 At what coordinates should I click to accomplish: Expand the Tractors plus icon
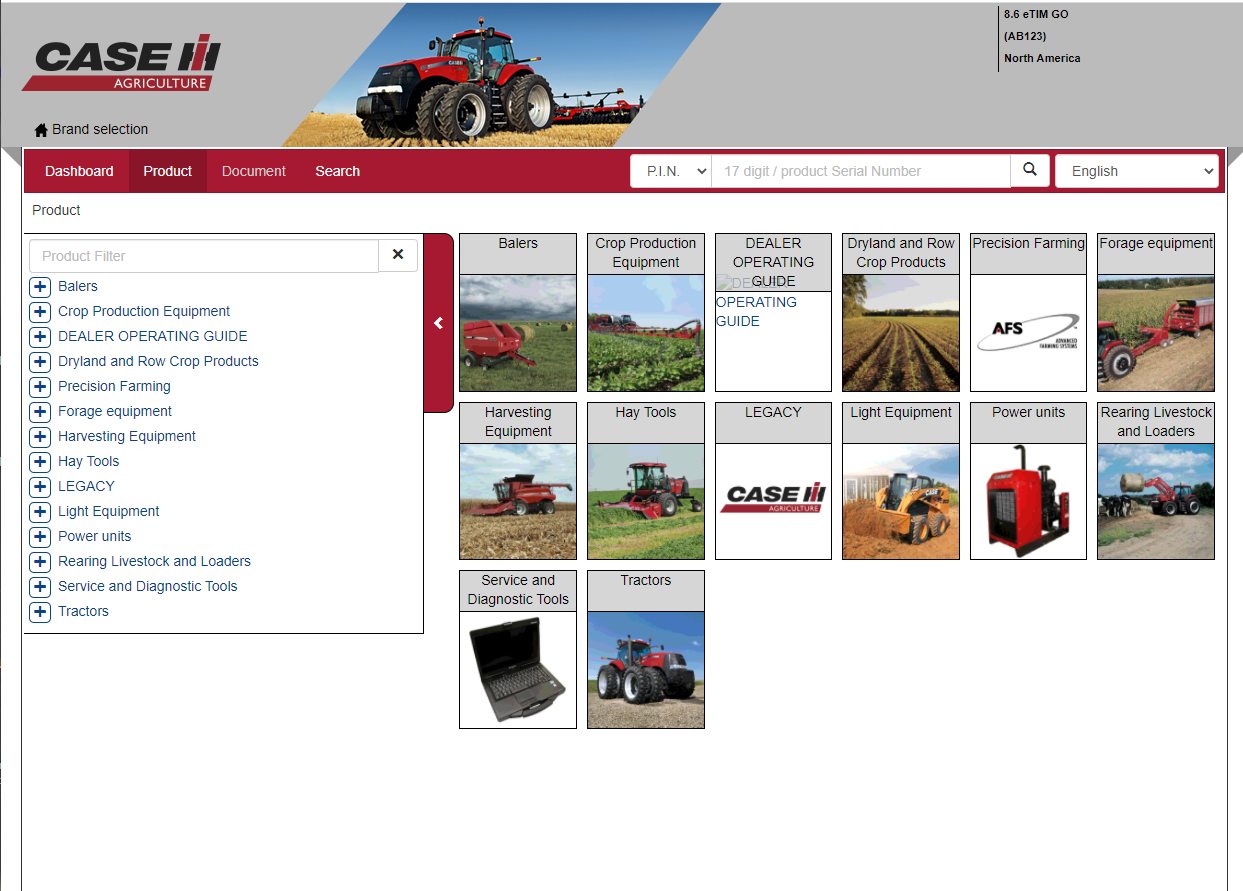(x=40, y=612)
